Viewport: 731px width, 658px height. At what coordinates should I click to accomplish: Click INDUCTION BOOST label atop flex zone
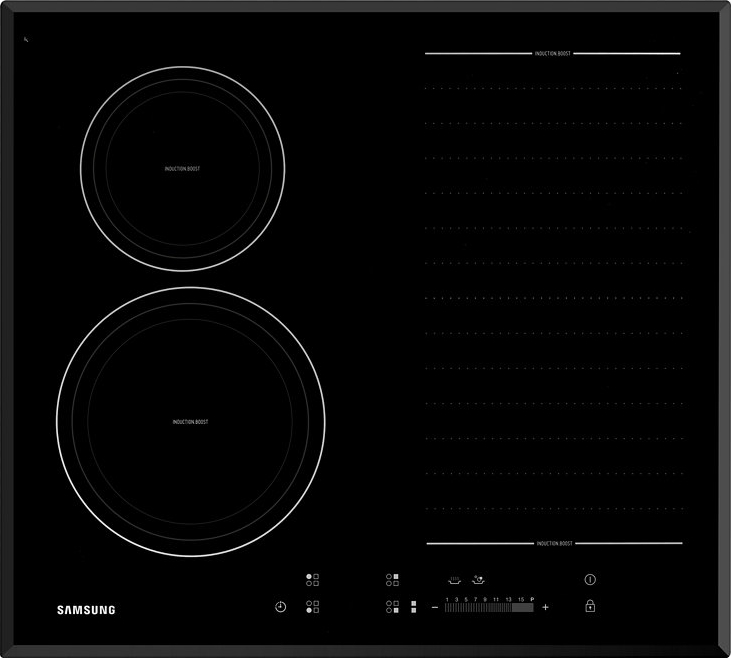click(x=552, y=54)
